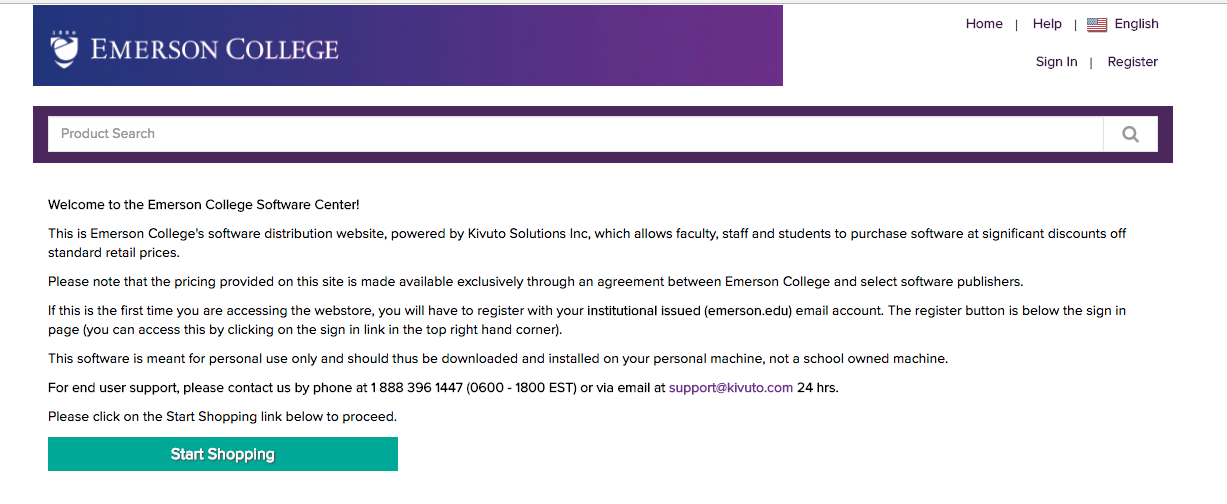
Task: Open the Home page link
Action: (x=984, y=24)
